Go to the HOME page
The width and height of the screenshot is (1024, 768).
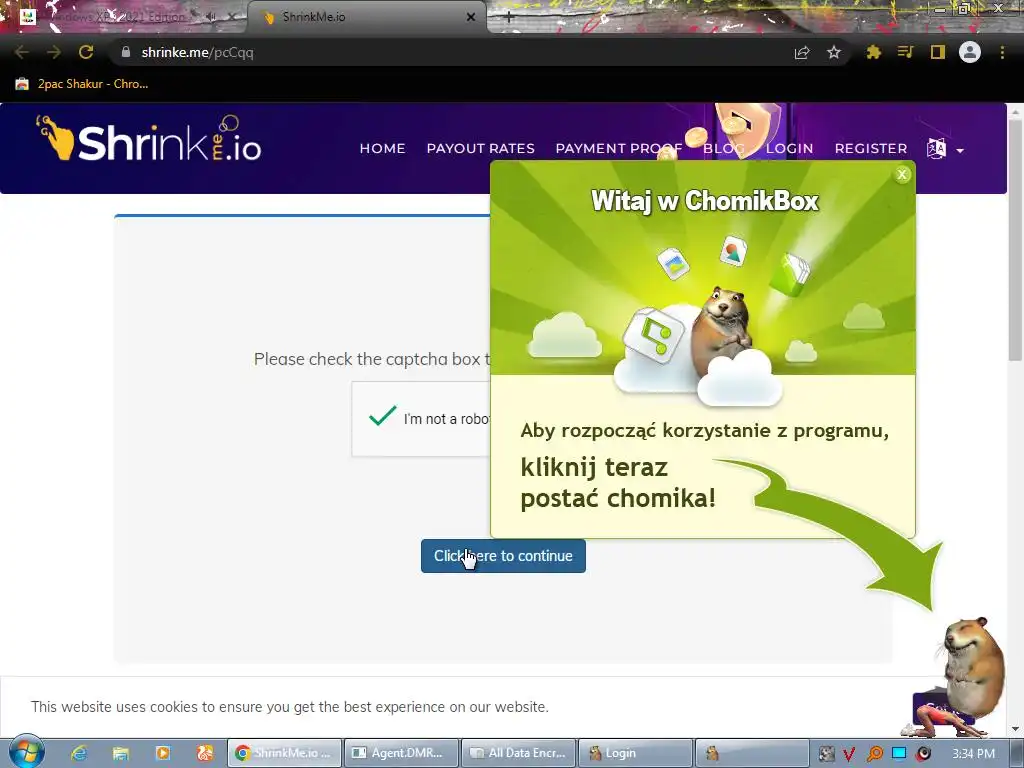[x=382, y=149]
